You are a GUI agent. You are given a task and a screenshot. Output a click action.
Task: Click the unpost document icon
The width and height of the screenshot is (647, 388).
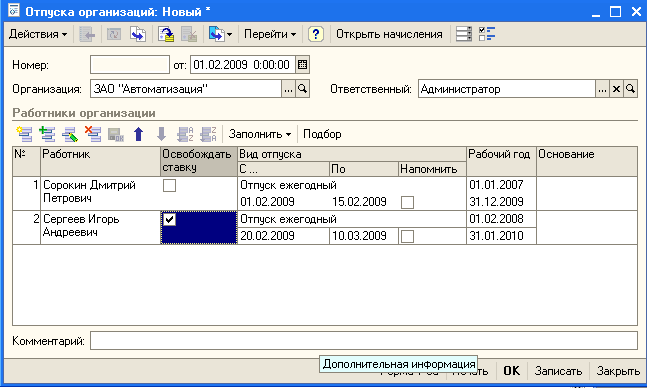click(x=189, y=34)
